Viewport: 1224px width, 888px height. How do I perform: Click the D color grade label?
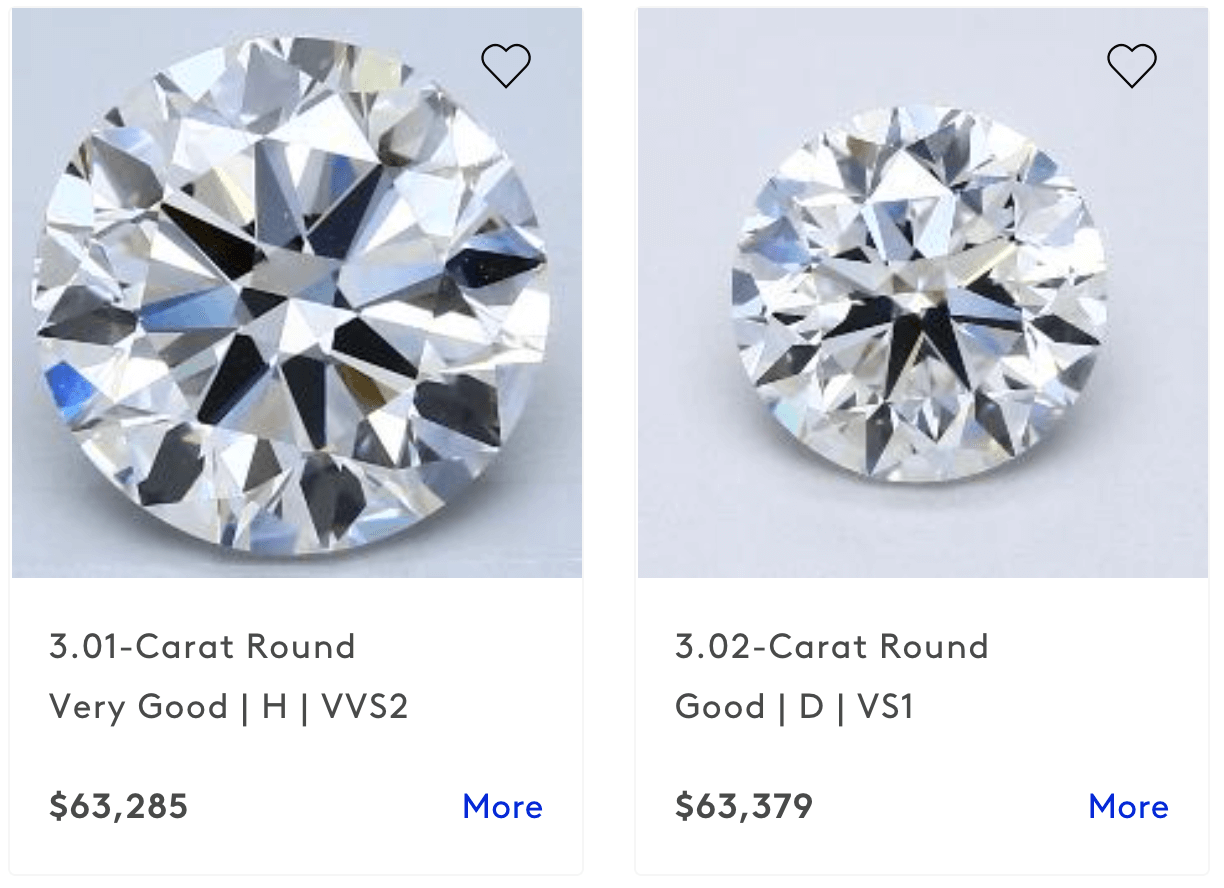coord(812,708)
